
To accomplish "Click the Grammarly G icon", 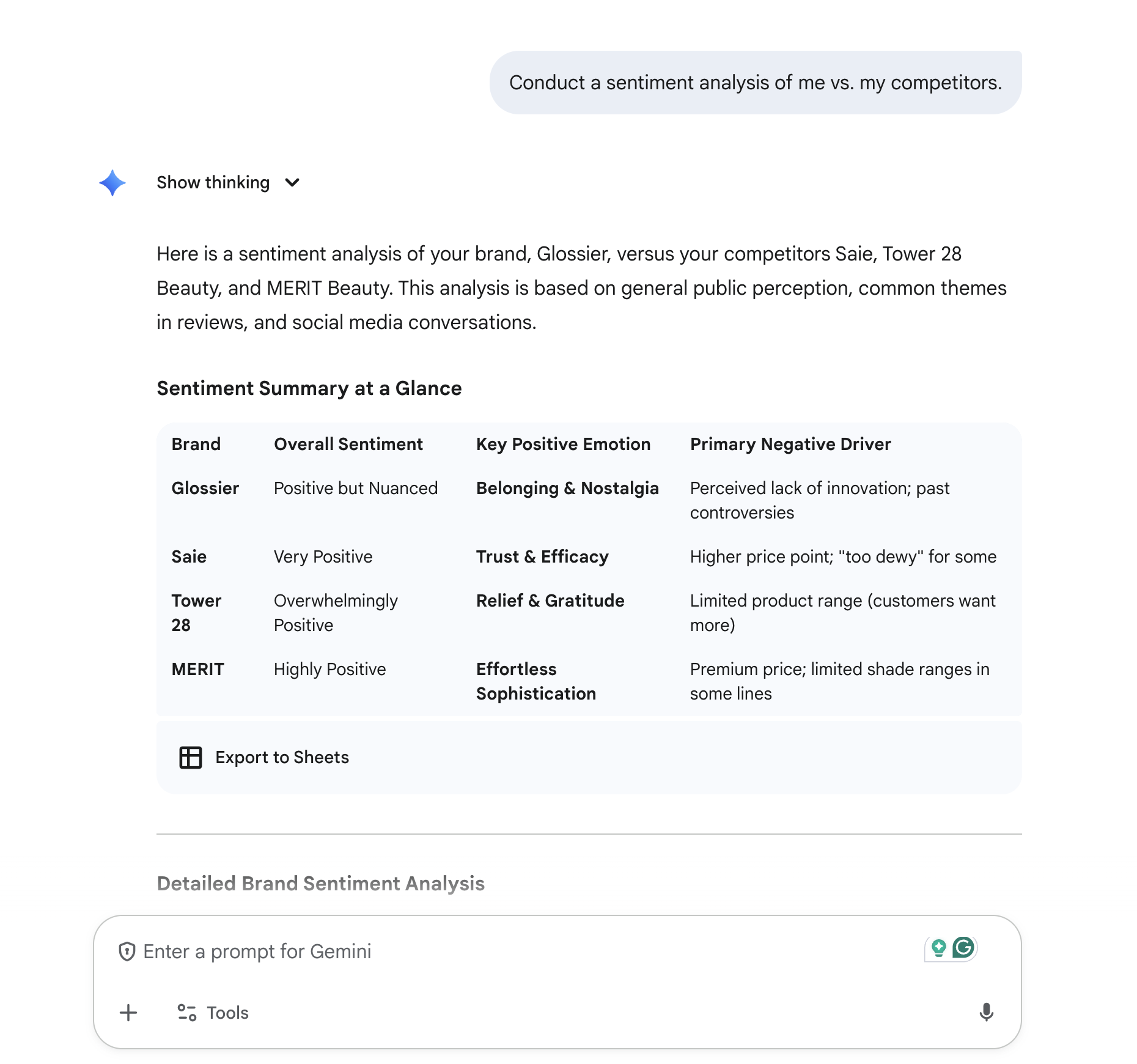I will (963, 948).
